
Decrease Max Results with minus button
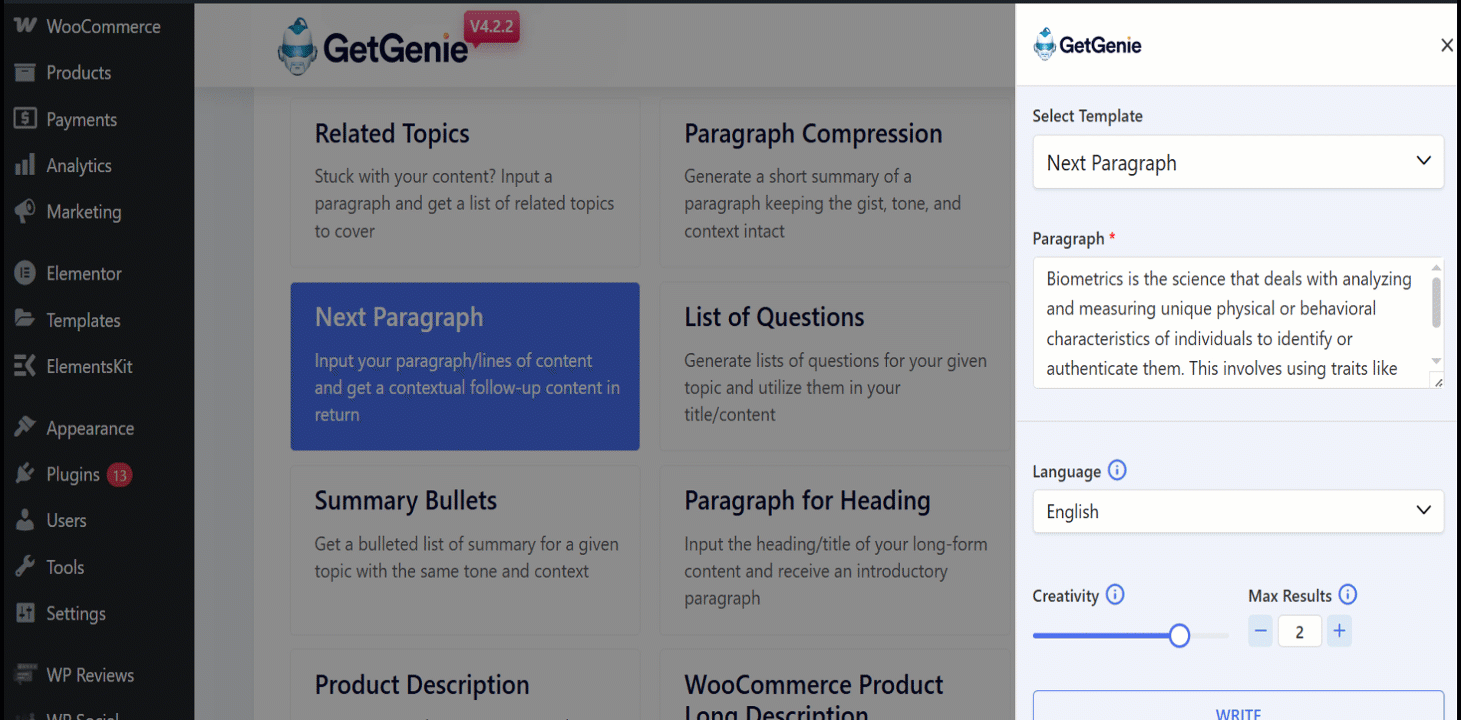1260,631
